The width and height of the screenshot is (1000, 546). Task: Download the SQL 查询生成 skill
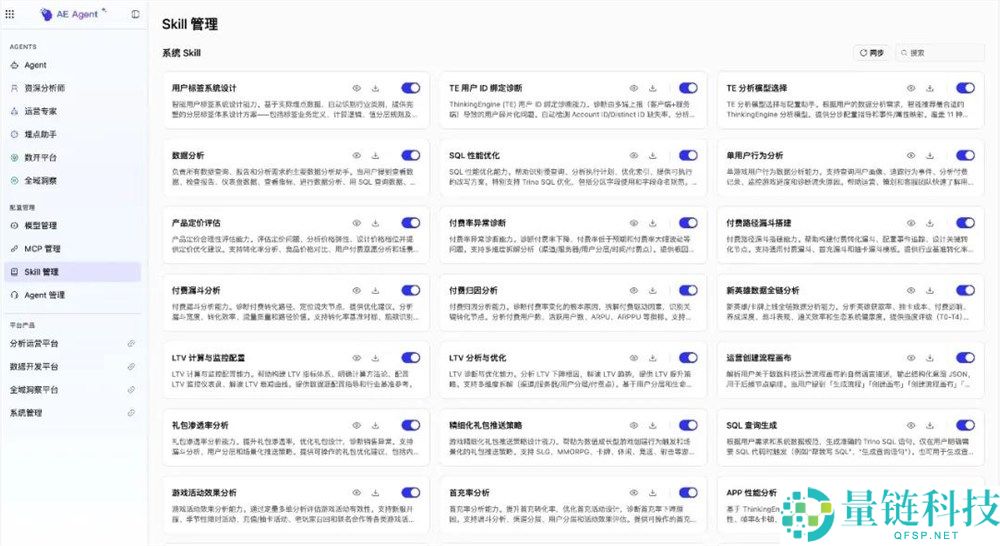coord(930,425)
